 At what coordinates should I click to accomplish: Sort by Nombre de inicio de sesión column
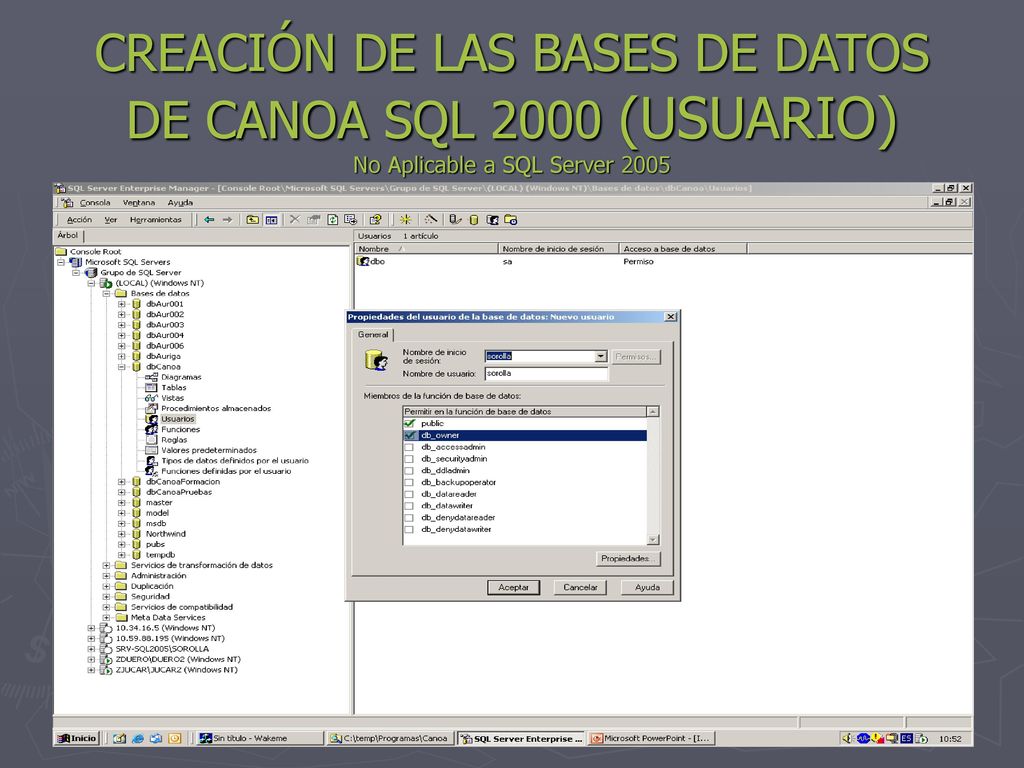tap(558, 249)
